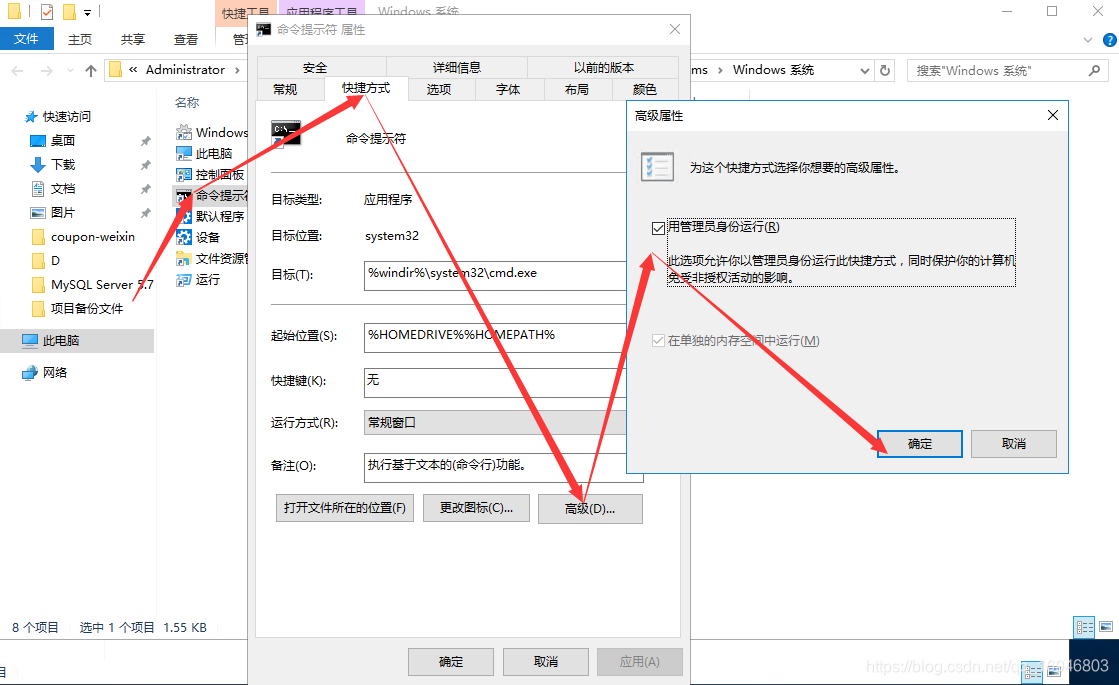Confirm with 确定 in 高级属性 dialog

(x=918, y=444)
